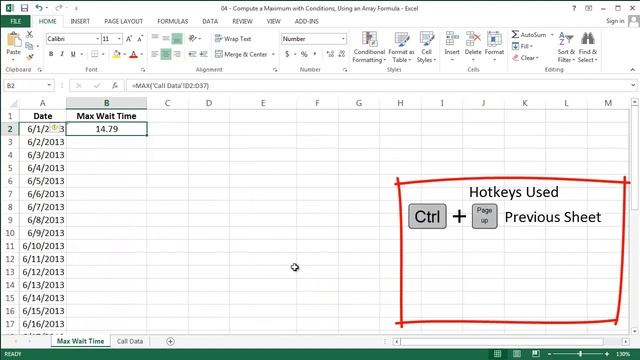640x360 pixels.
Task: Click the Format Painter brush icon
Action: pyautogui.click(x=29, y=57)
